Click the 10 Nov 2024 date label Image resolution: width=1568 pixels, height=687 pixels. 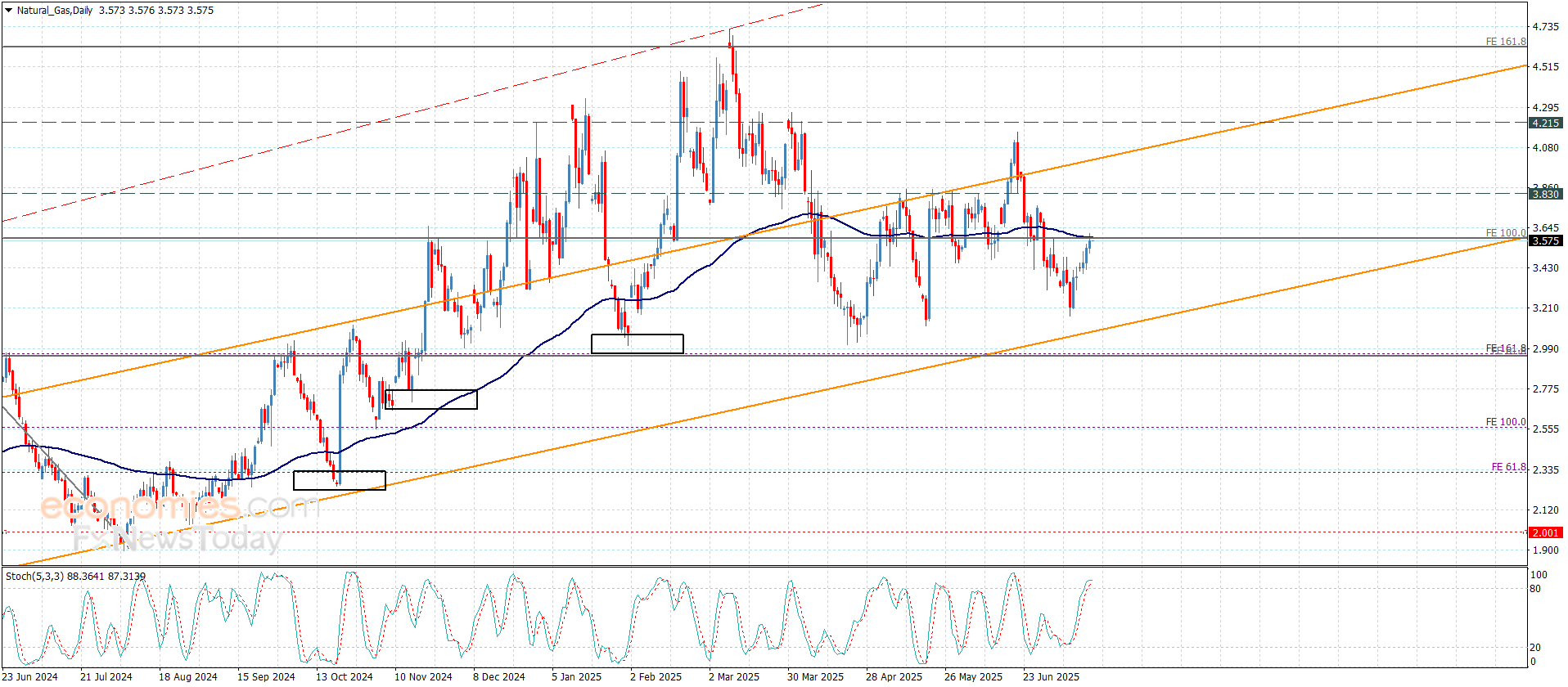pos(423,676)
